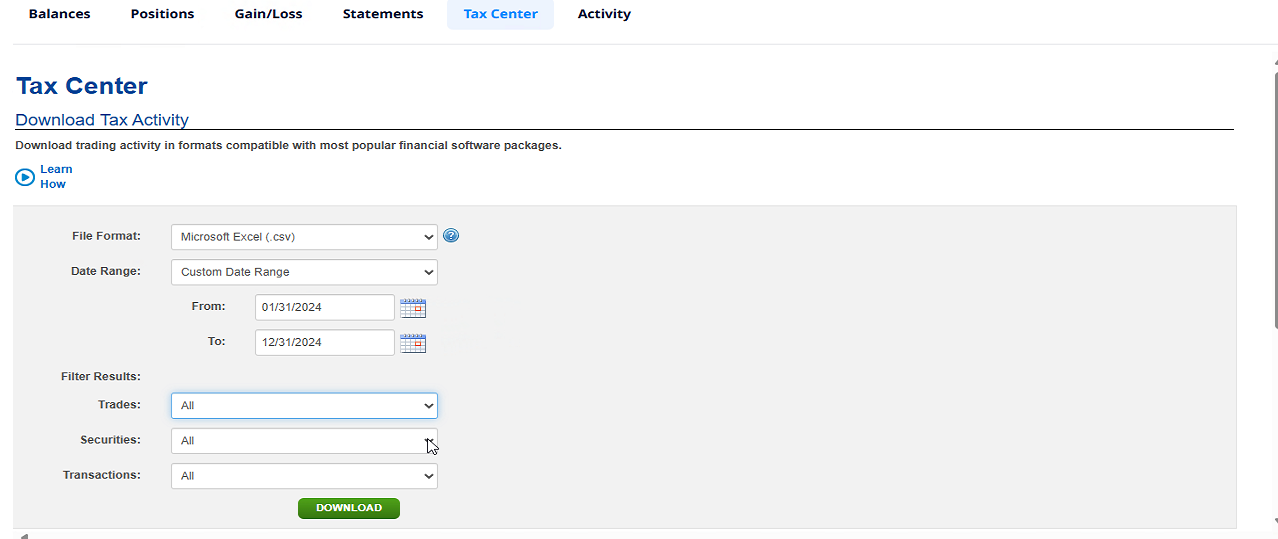Expand the Trades filter dropdown
This screenshot has height=539, width=1278.
(304, 406)
